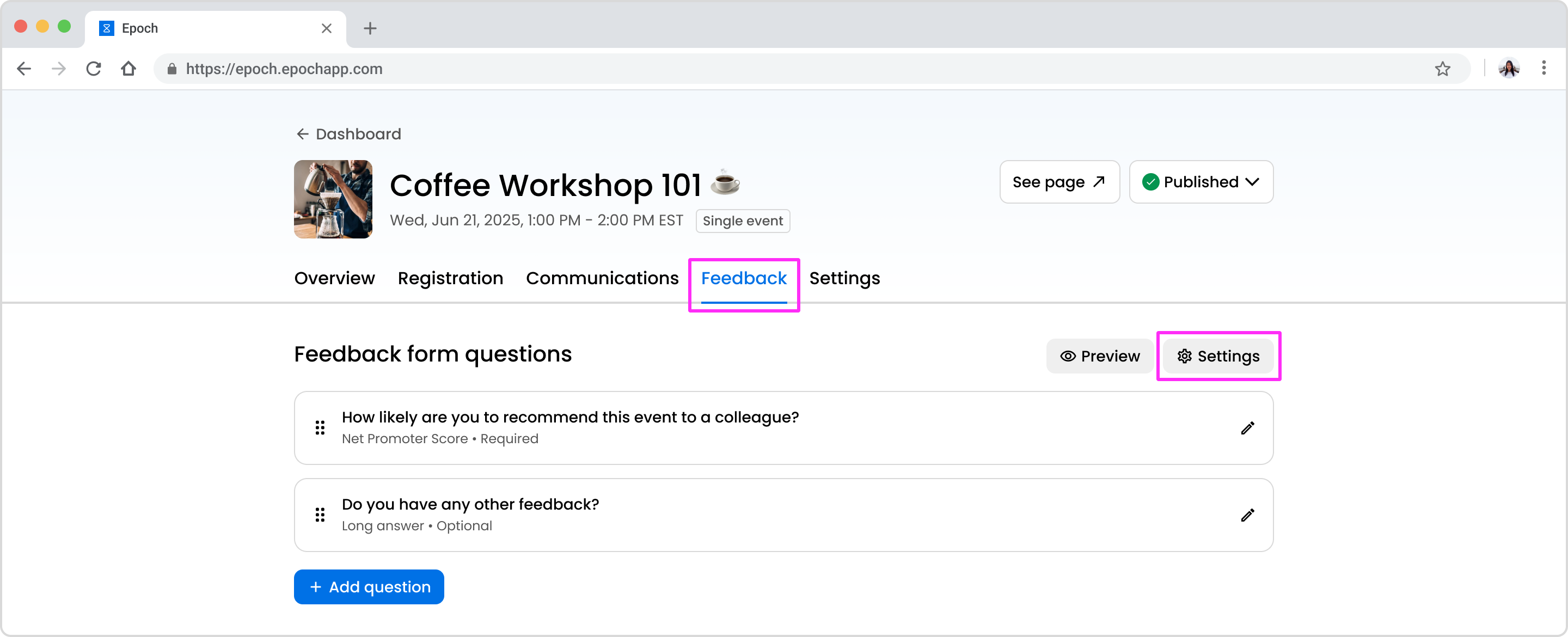Open the Overview tab

coord(334,278)
